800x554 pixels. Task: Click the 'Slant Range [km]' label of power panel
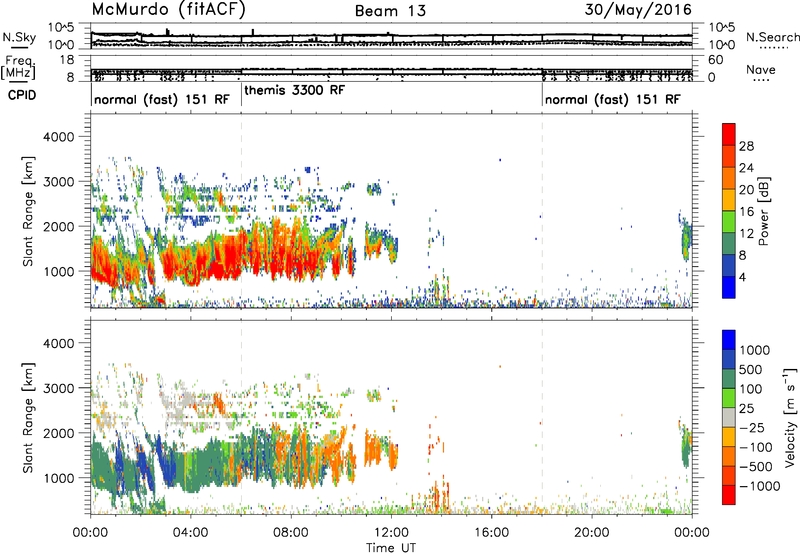tap(28, 211)
